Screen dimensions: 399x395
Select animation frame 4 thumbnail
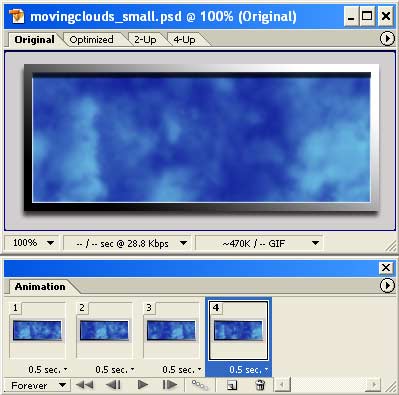pos(238,330)
